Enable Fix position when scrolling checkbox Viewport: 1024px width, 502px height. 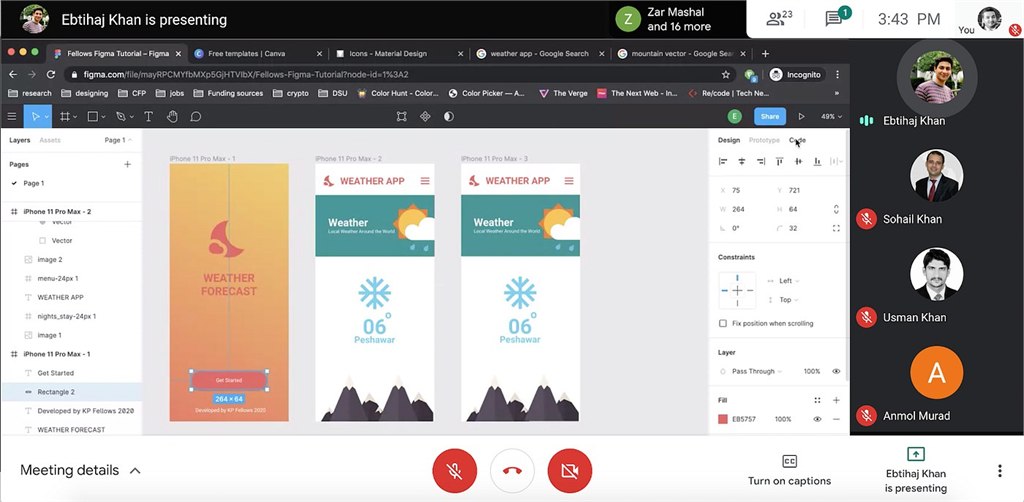point(723,323)
